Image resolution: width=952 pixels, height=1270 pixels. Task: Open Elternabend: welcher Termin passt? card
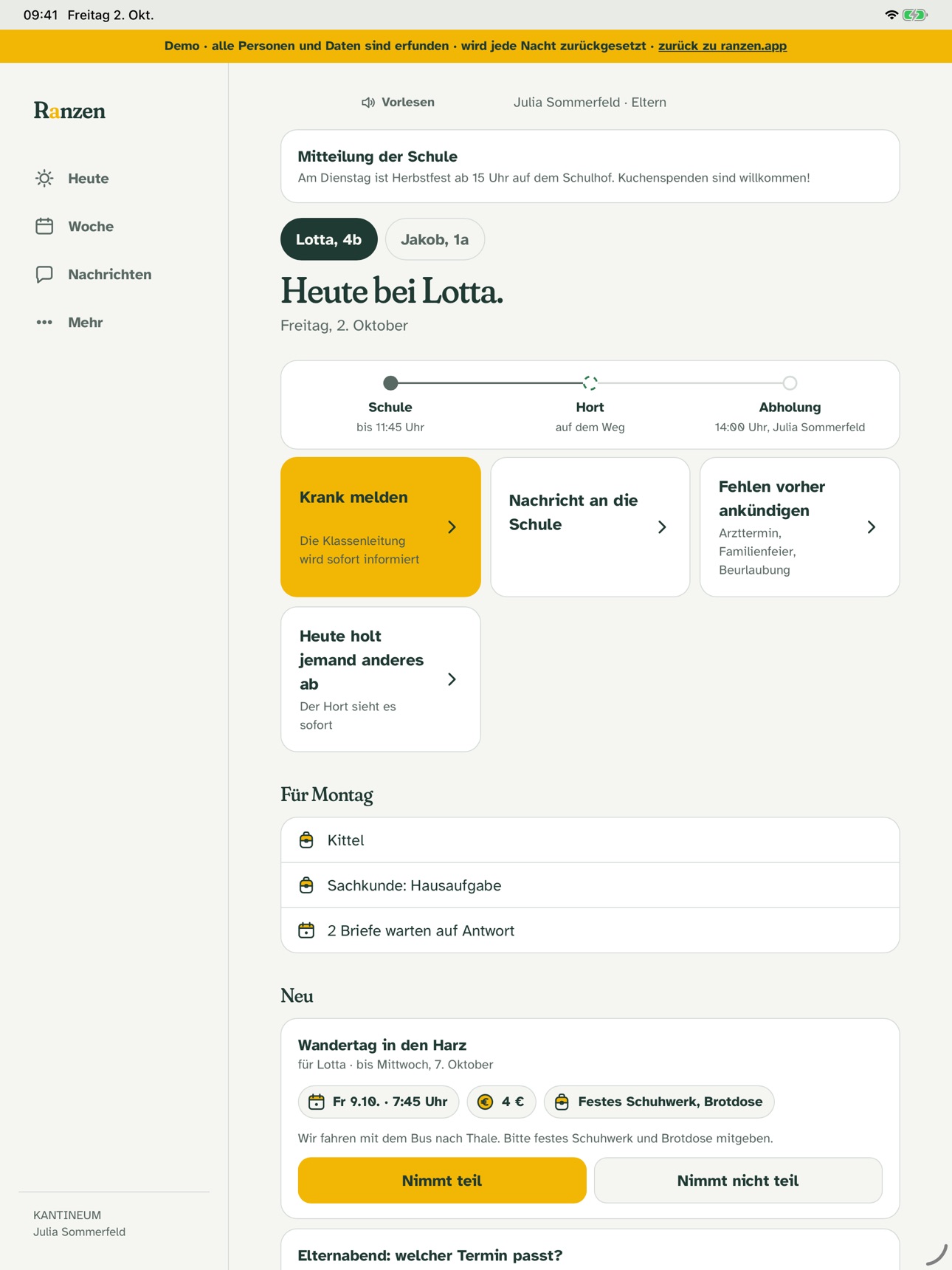point(590,1249)
